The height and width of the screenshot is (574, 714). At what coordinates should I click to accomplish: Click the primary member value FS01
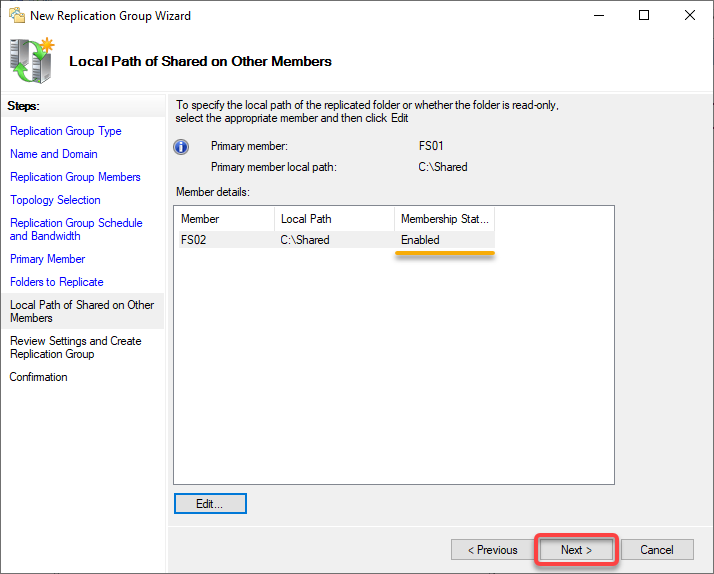(431, 146)
